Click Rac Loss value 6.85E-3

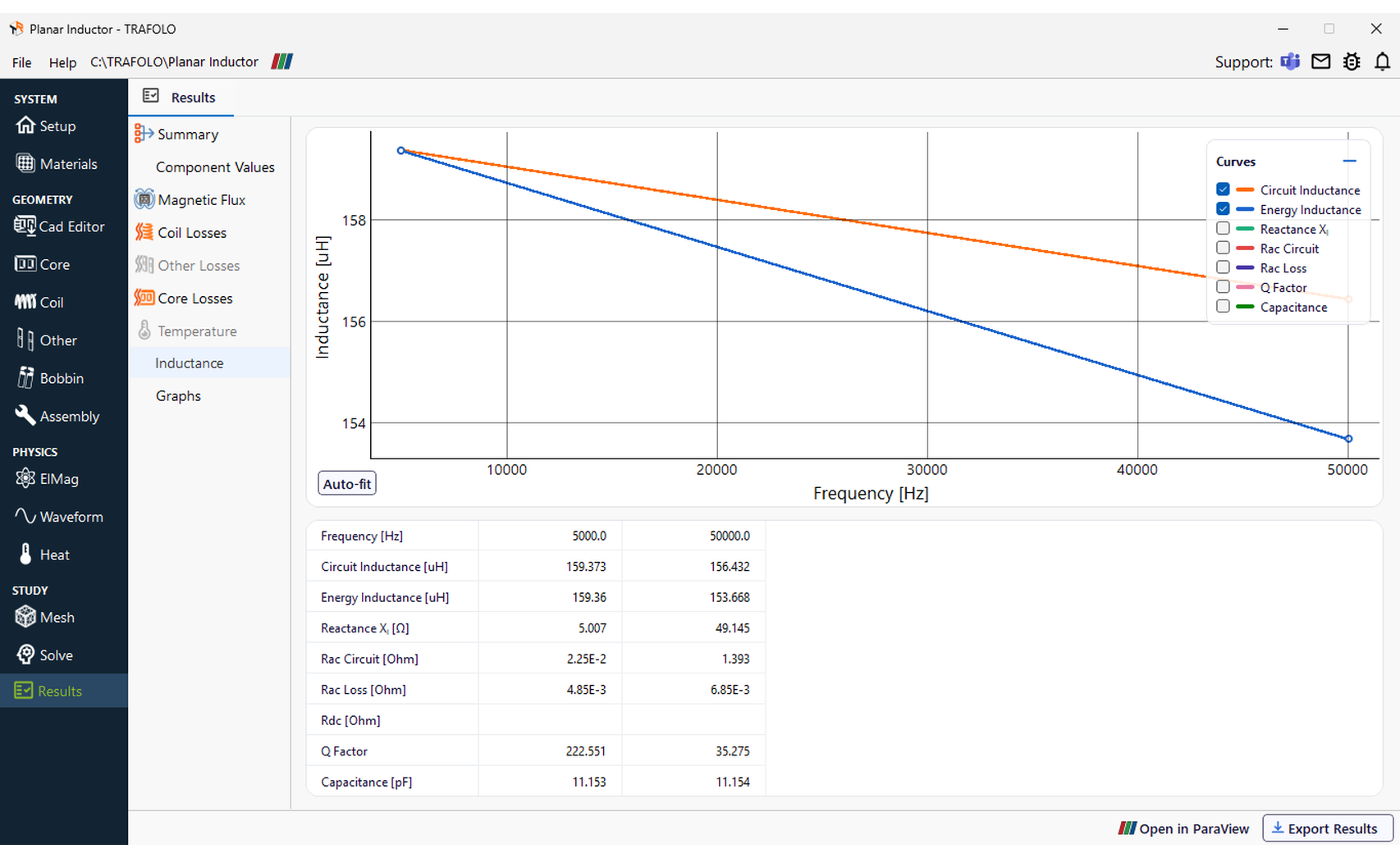[x=730, y=690]
